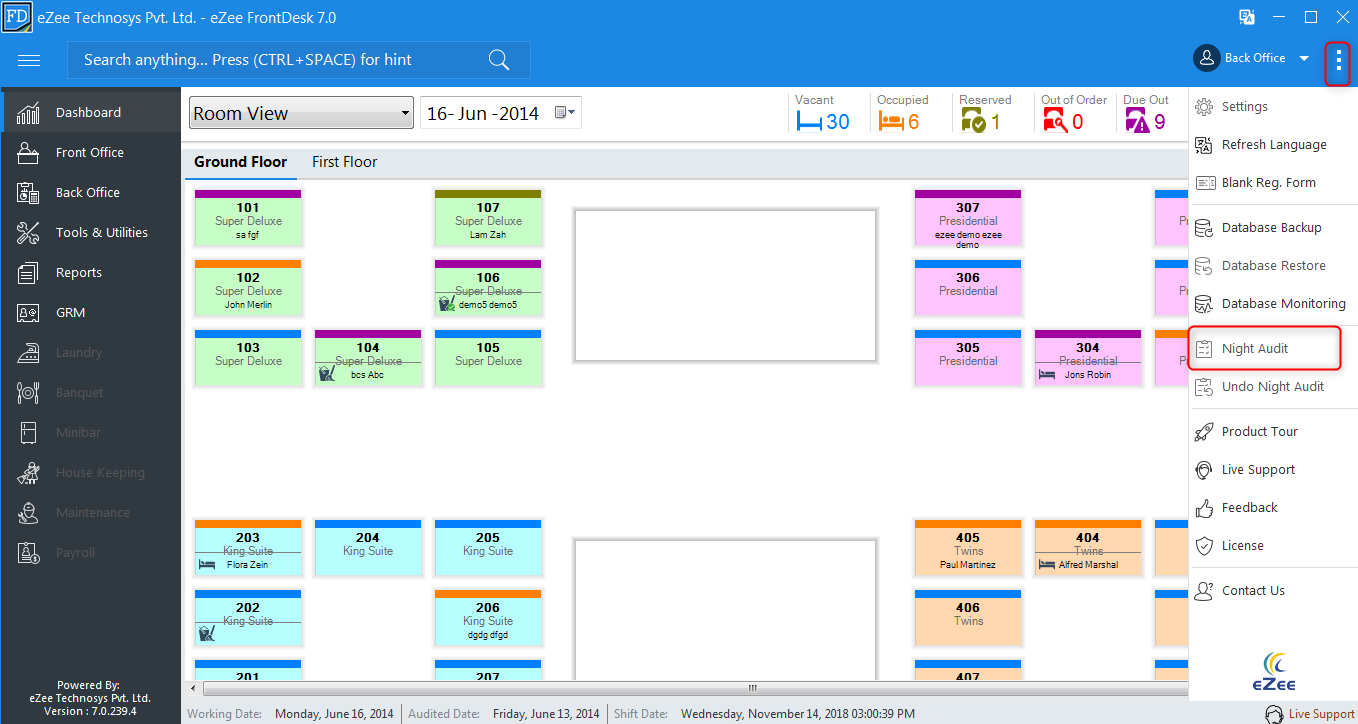Open the three-dot options menu

[1338, 62]
